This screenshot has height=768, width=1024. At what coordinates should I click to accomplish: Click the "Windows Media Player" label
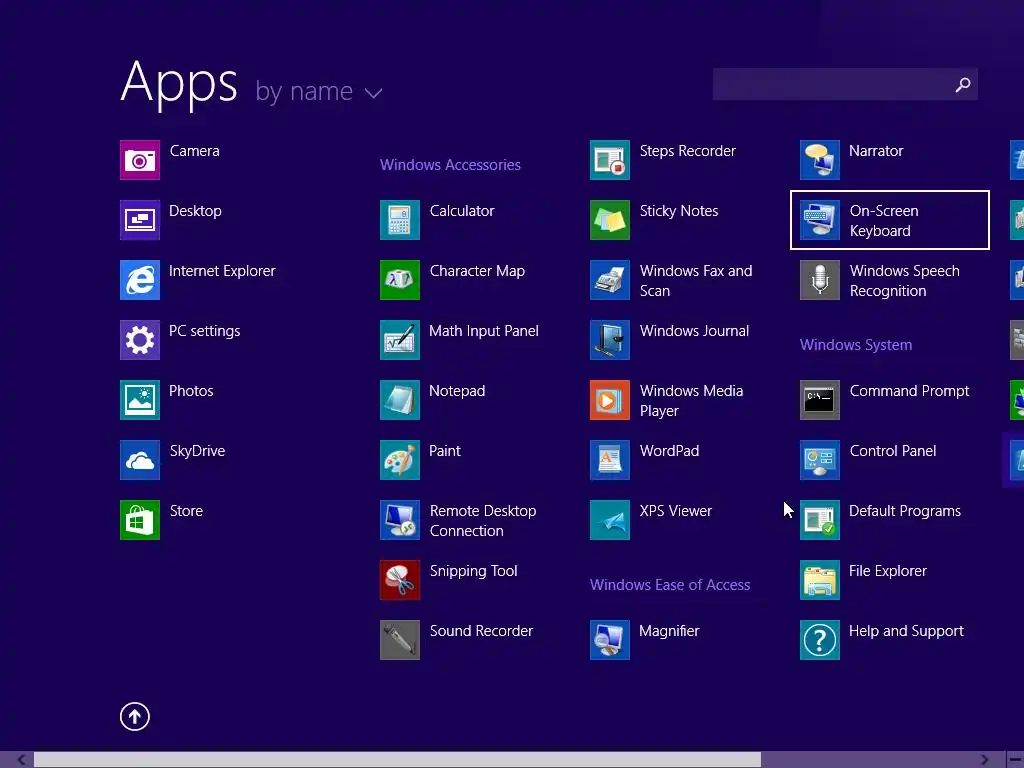pyautogui.click(x=691, y=401)
